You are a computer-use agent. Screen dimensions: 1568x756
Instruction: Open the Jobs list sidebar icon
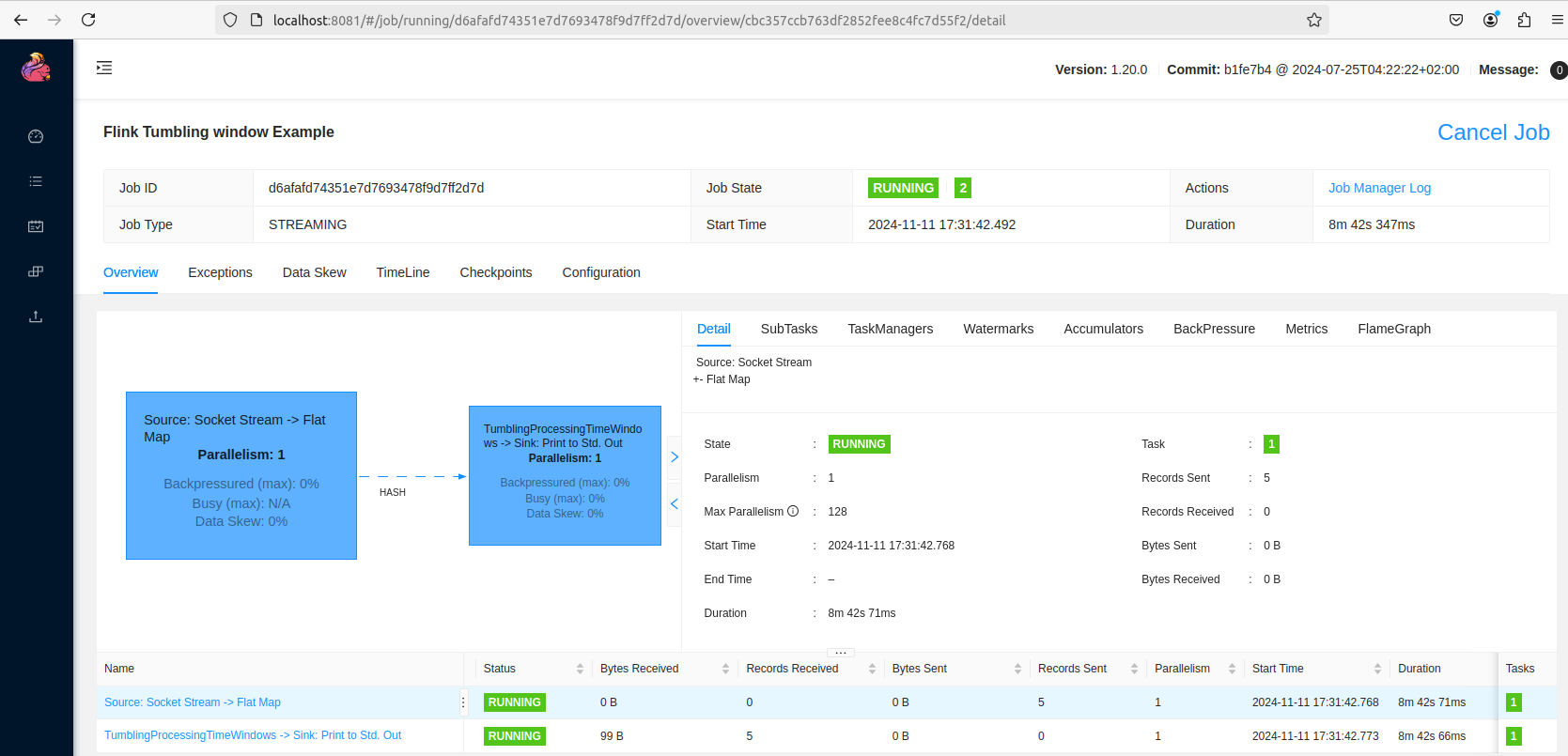pyautogui.click(x=36, y=181)
